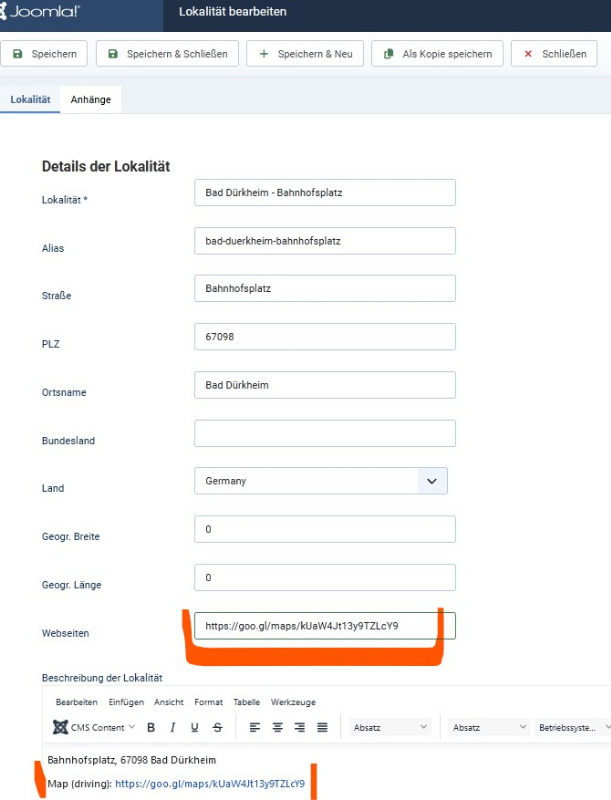Screen dimensions: 611x800
Task: Click into the Bundesland input field
Action: (x=325, y=433)
